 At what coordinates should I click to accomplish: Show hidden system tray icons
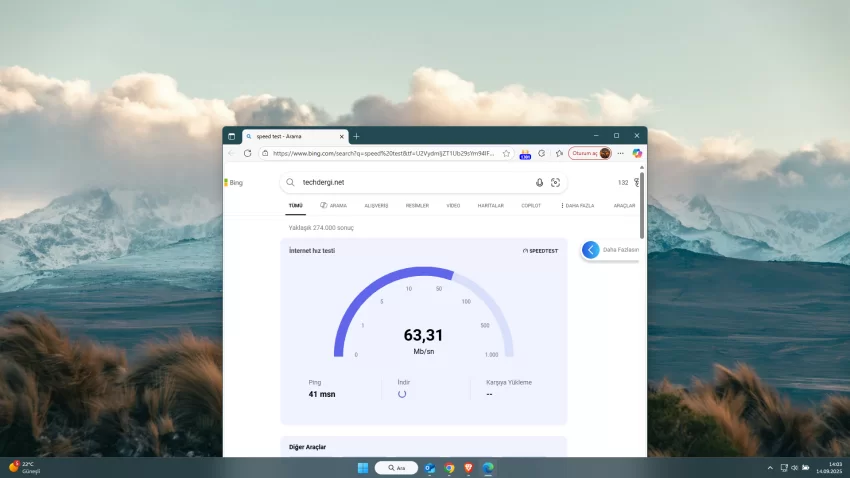(x=770, y=467)
